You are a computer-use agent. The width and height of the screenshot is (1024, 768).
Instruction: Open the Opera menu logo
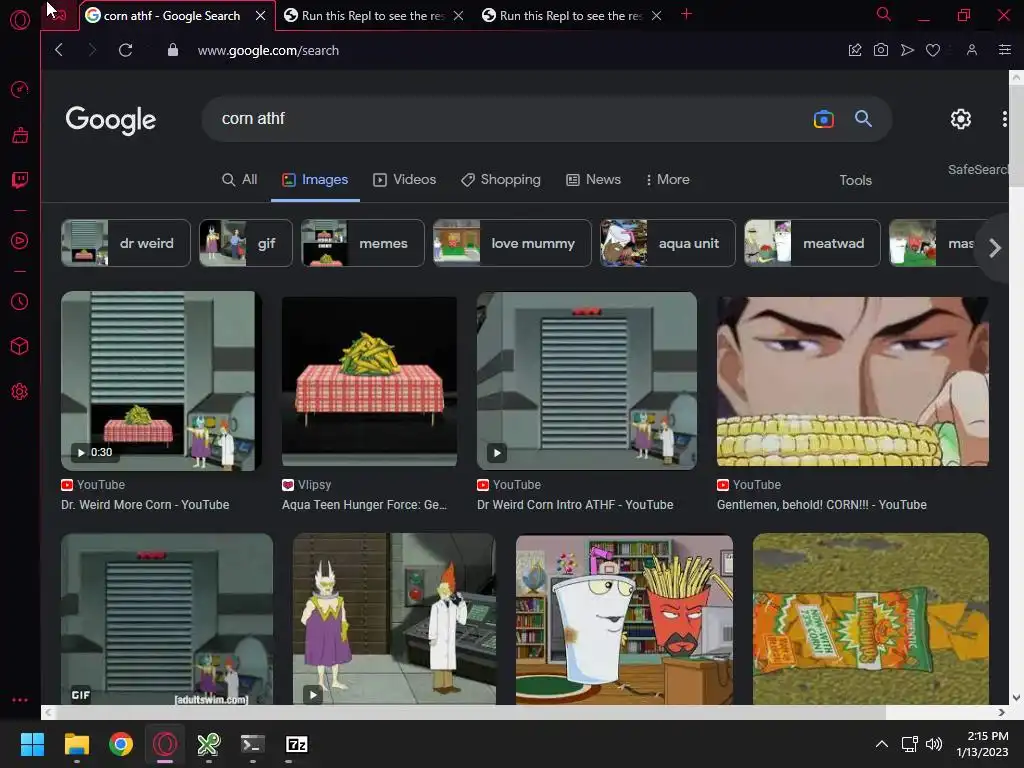20,20
